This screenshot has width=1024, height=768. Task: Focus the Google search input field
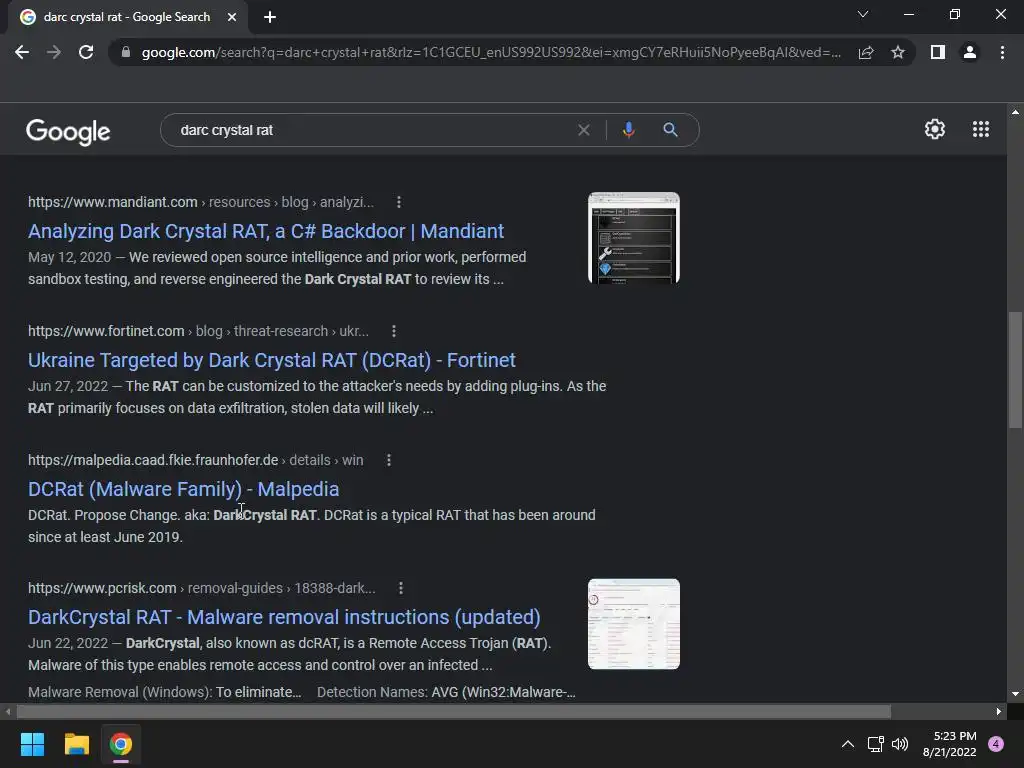pyautogui.click(x=372, y=130)
